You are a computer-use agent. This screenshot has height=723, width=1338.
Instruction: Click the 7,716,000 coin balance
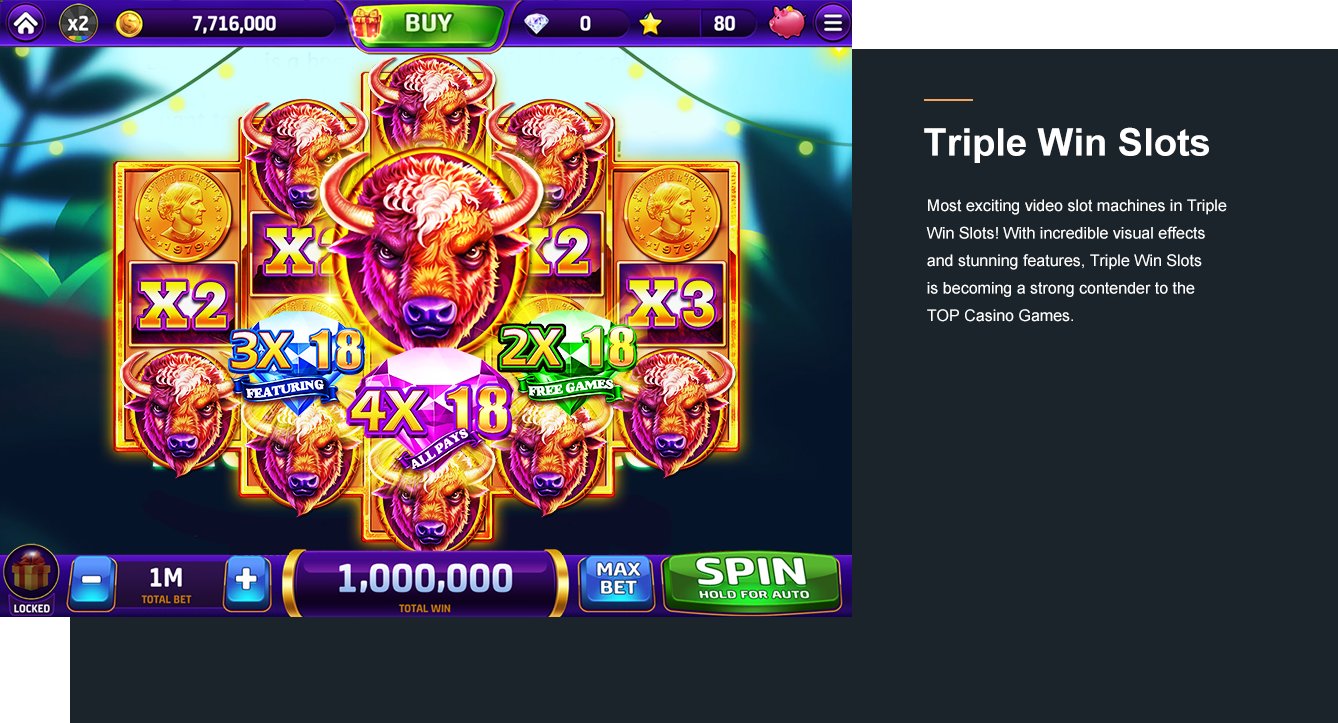pyautogui.click(x=234, y=24)
